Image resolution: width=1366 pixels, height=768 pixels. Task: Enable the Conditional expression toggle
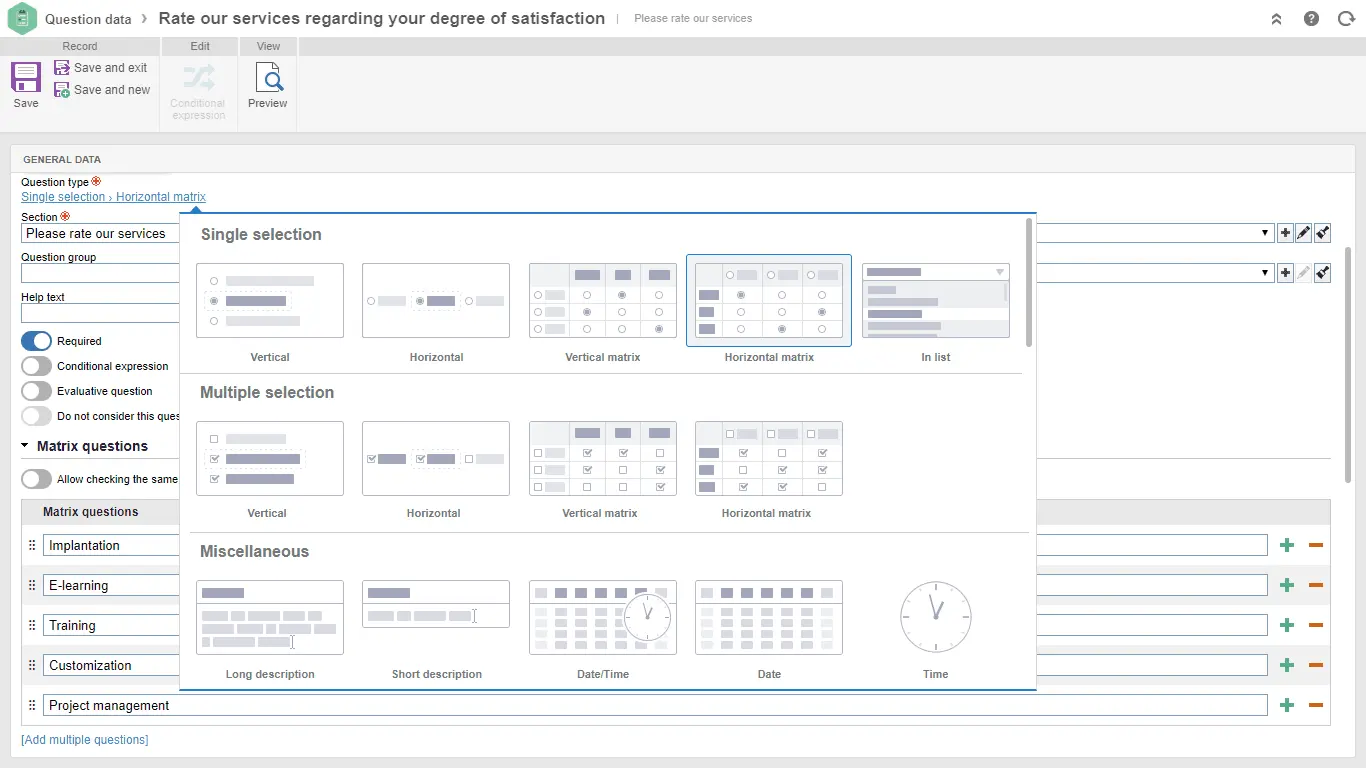click(36, 366)
